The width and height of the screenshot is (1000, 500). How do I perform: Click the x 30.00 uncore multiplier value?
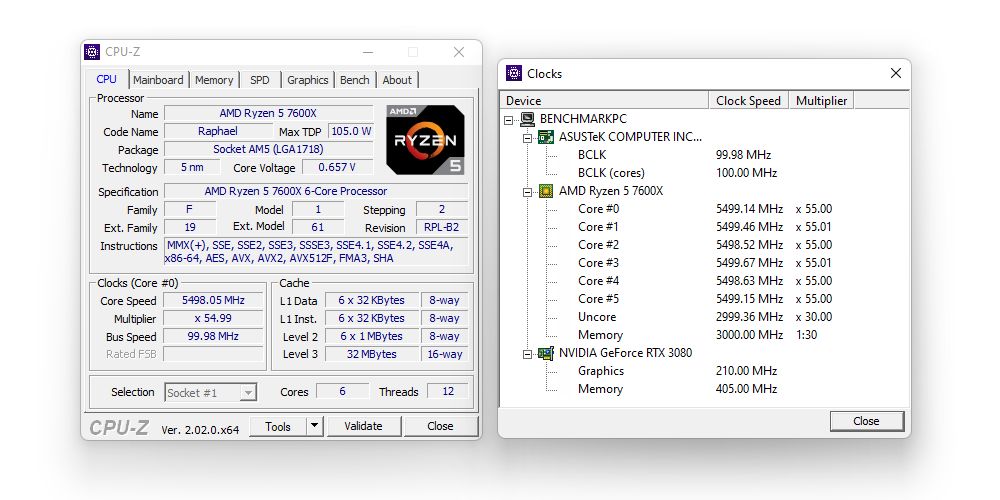click(x=814, y=317)
